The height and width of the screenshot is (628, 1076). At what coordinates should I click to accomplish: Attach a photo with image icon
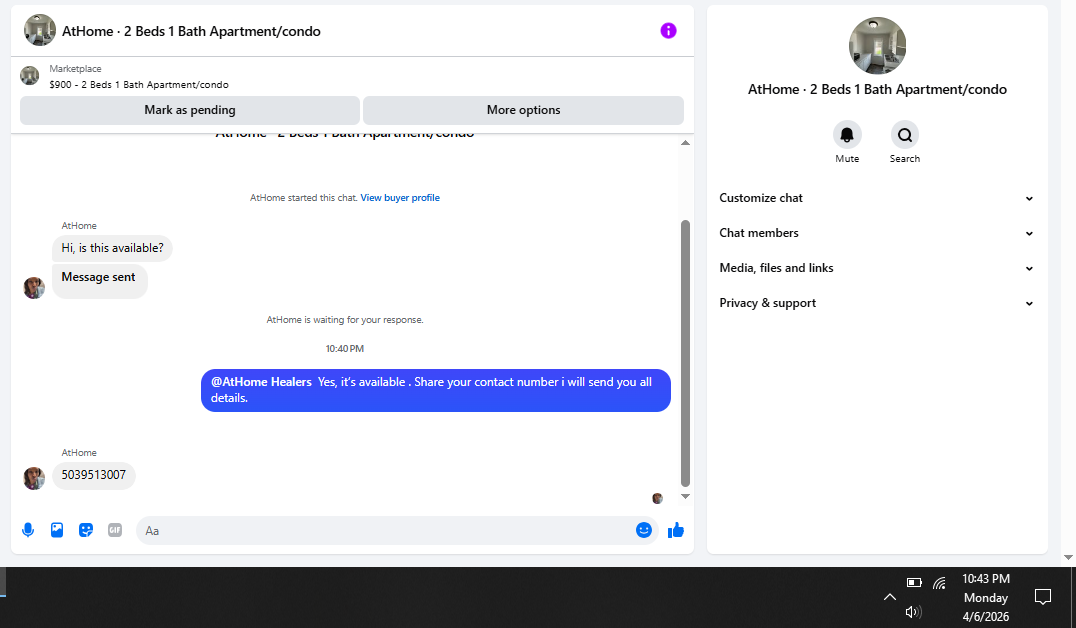pyautogui.click(x=57, y=531)
